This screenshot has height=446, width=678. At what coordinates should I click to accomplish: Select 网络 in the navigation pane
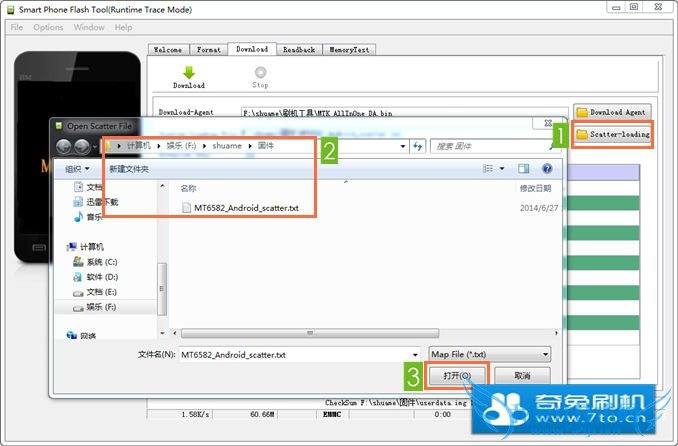click(81, 335)
